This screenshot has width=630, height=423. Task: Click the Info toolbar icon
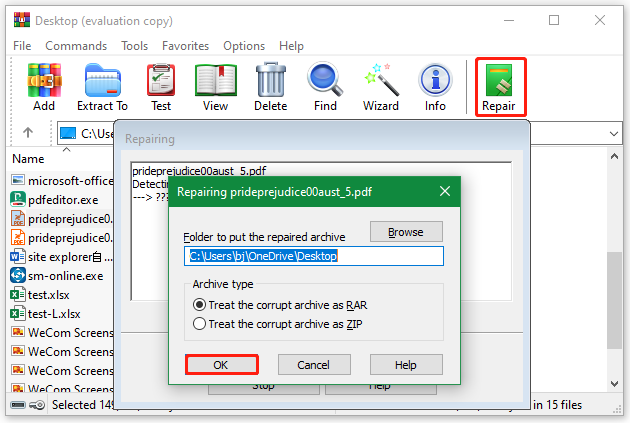435,86
